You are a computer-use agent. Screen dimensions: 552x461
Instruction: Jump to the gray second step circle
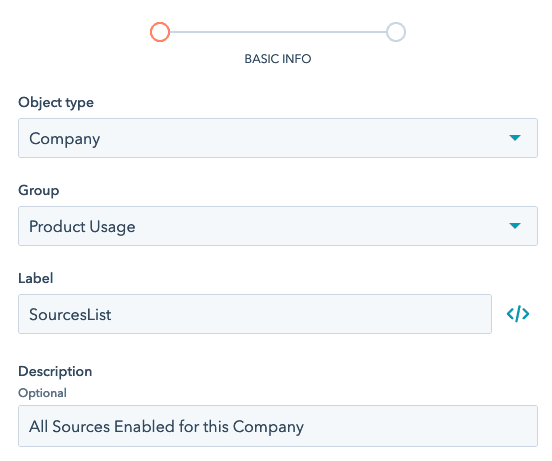pyautogui.click(x=396, y=32)
